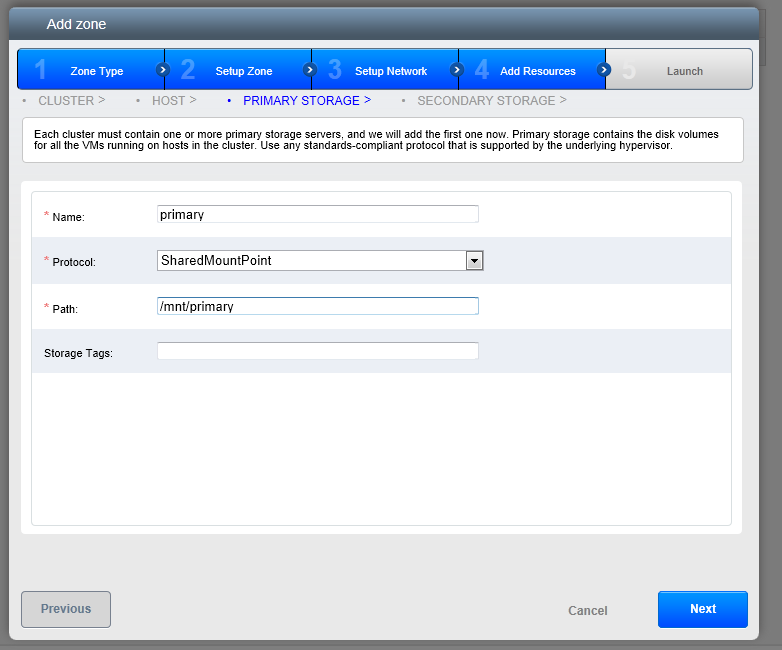Viewport: 782px width, 650px height.
Task: Click the Path label
Action: click(65, 309)
